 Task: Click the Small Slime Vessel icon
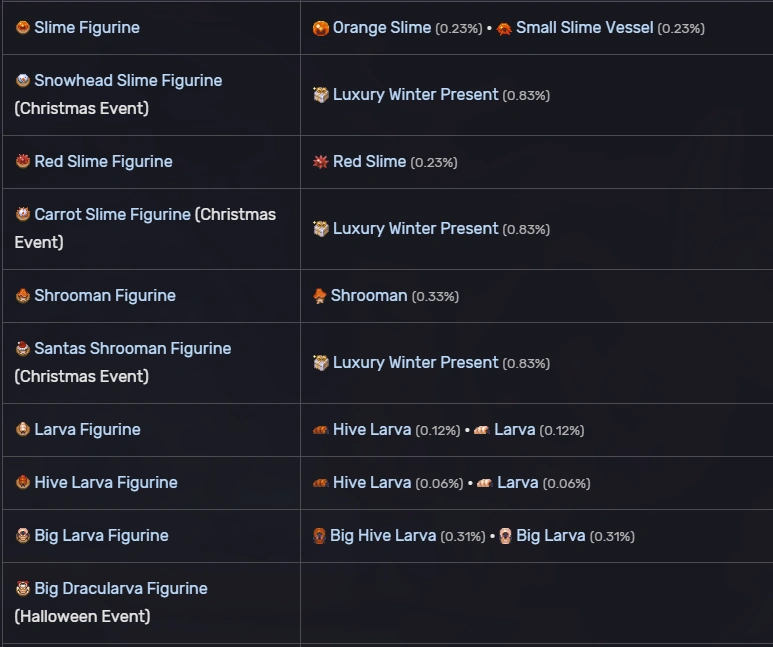coord(504,28)
